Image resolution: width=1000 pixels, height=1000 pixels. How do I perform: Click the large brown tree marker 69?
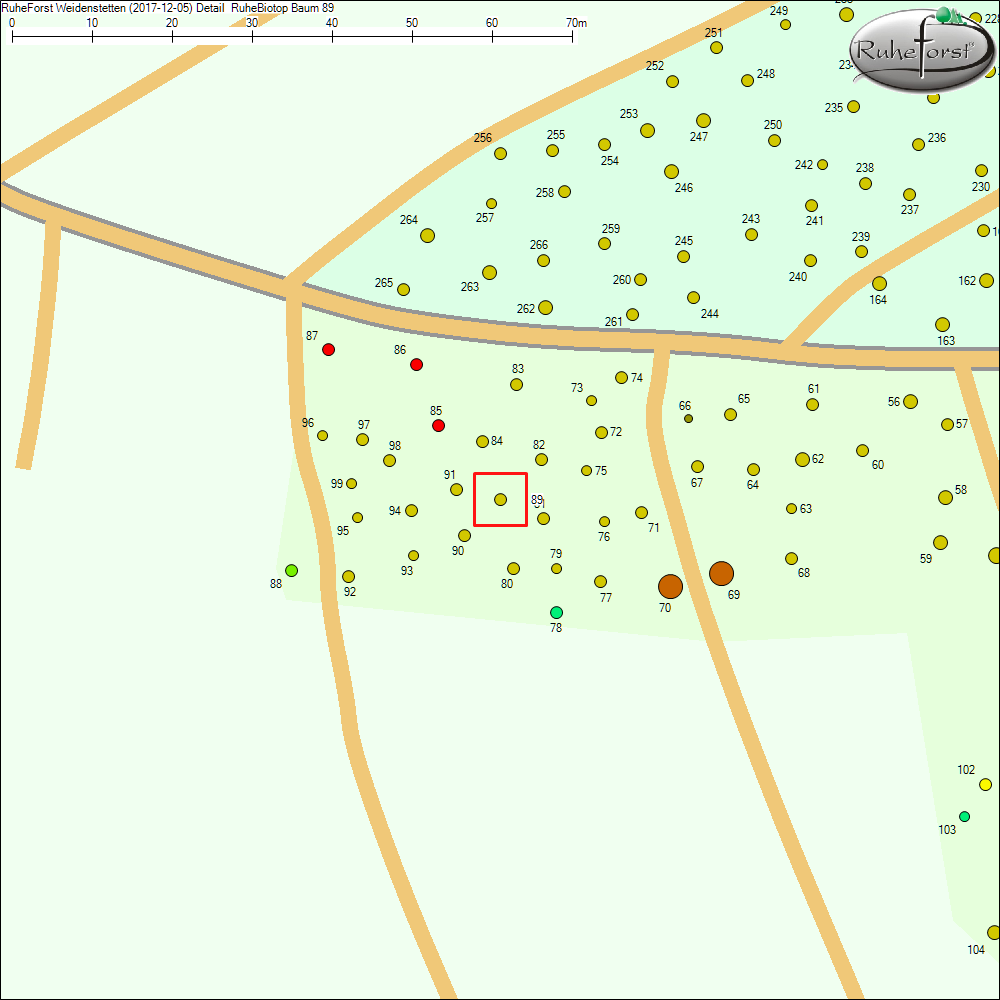coord(721,573)
